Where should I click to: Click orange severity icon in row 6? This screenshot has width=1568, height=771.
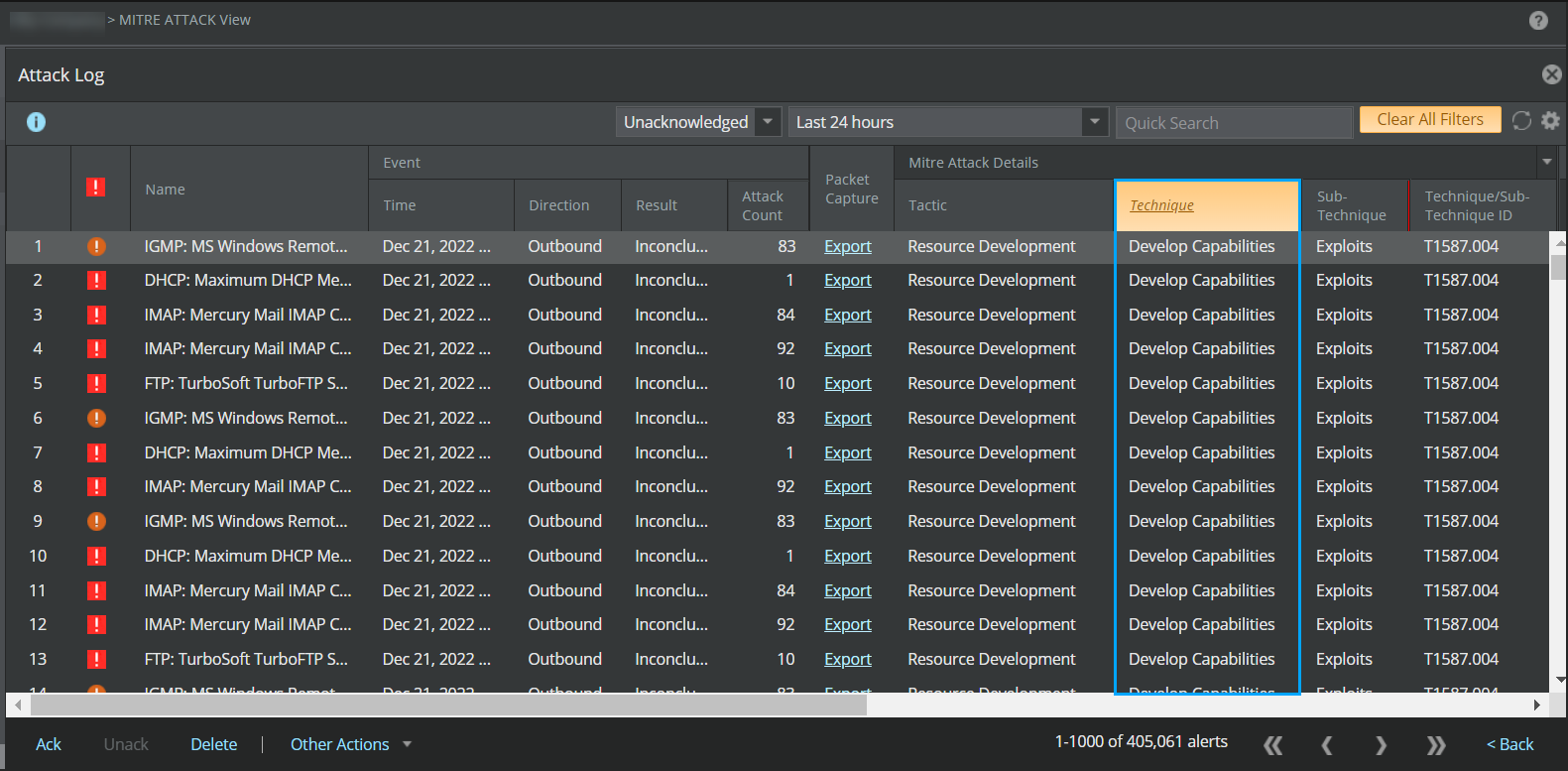point(96,418)
